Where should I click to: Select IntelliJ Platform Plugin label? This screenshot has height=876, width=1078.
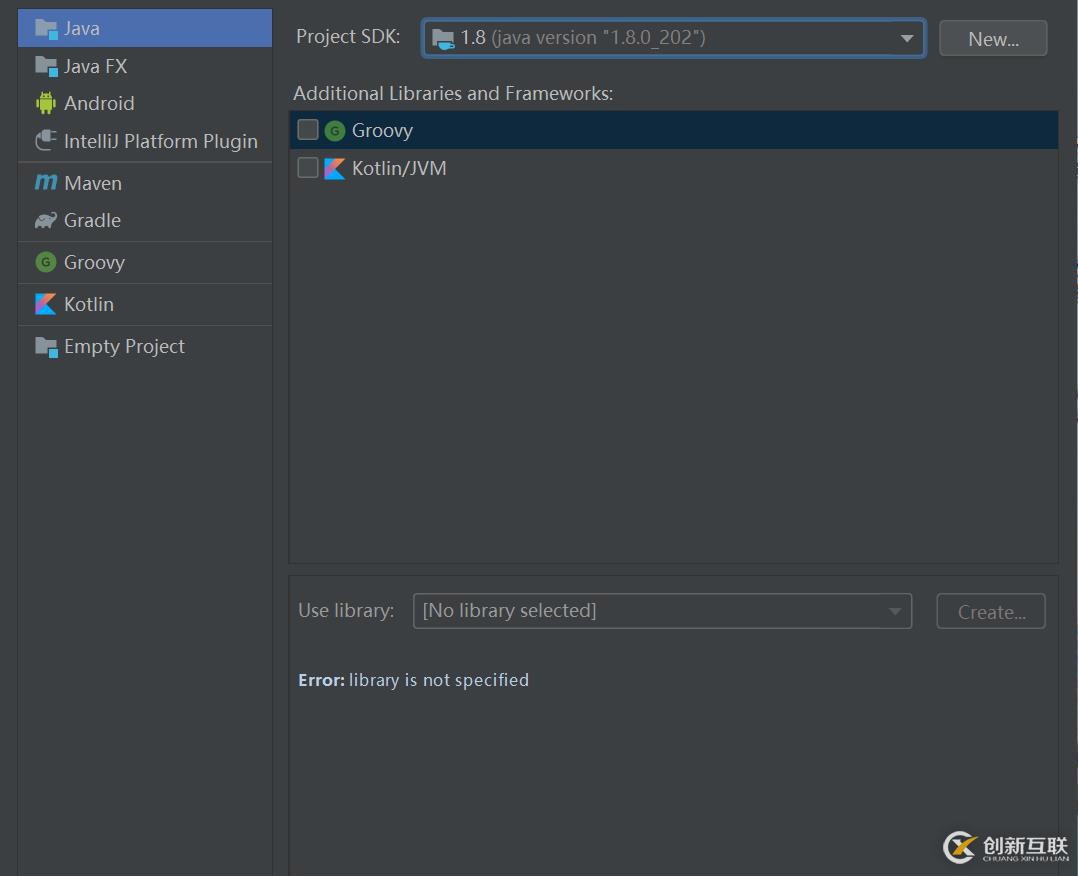coord(161,142)
